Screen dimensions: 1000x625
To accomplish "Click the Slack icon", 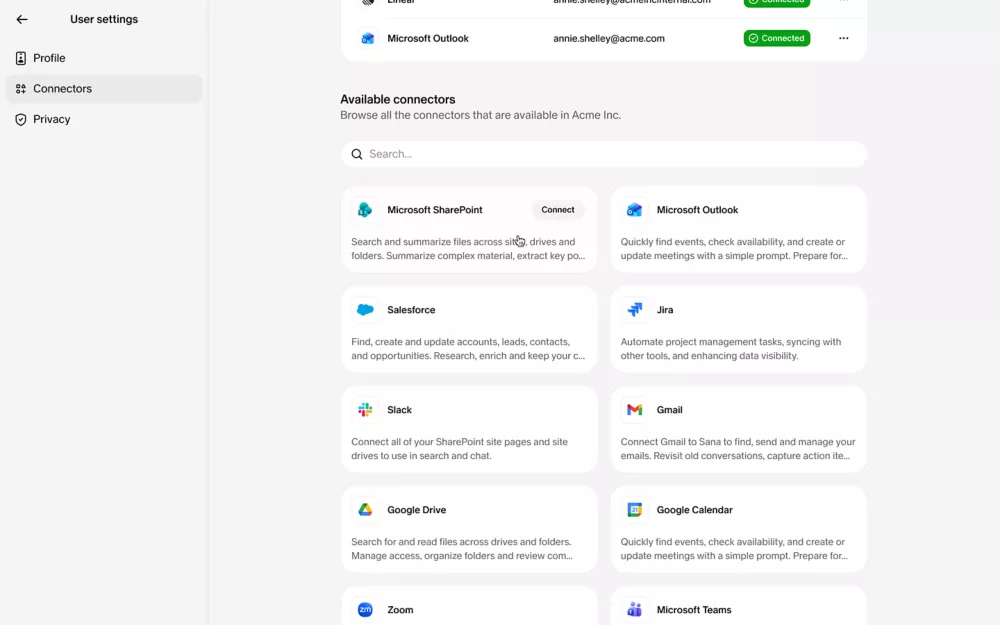I will tap(365, 410).
